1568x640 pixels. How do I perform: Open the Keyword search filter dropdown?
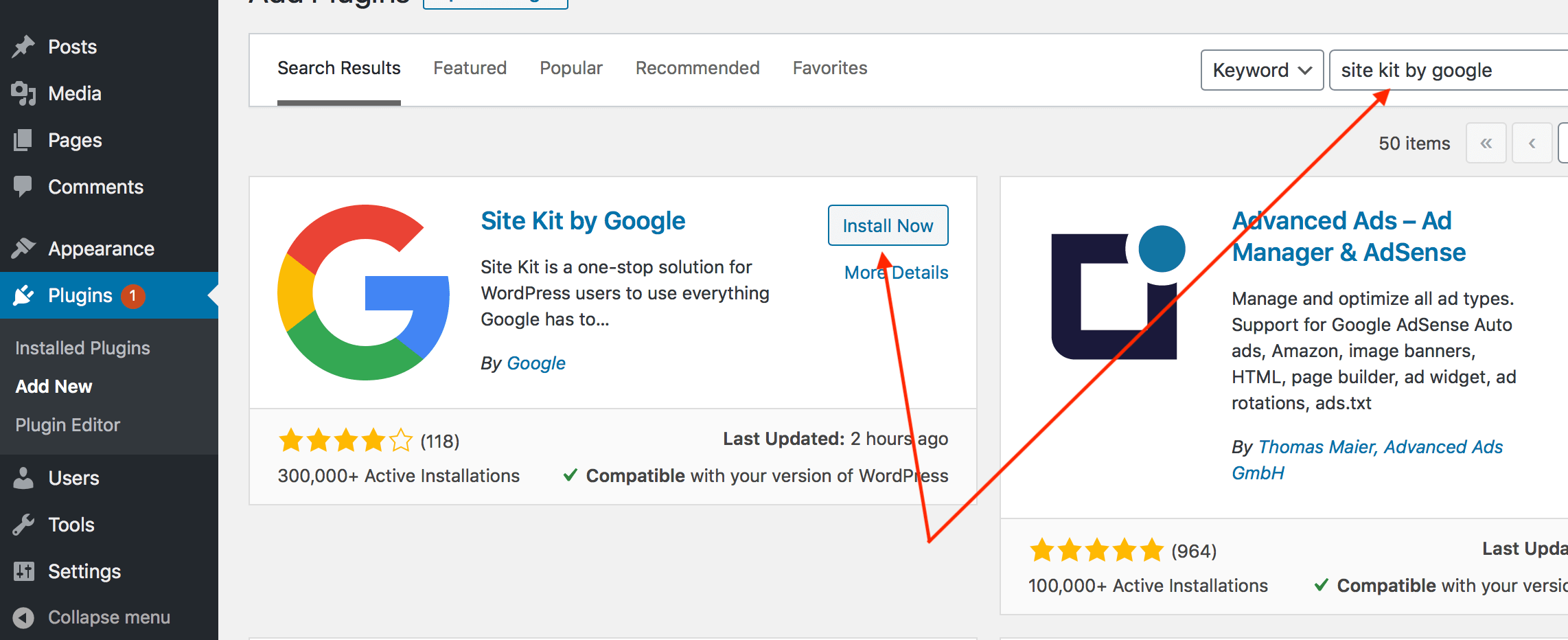coord(1262,70)
